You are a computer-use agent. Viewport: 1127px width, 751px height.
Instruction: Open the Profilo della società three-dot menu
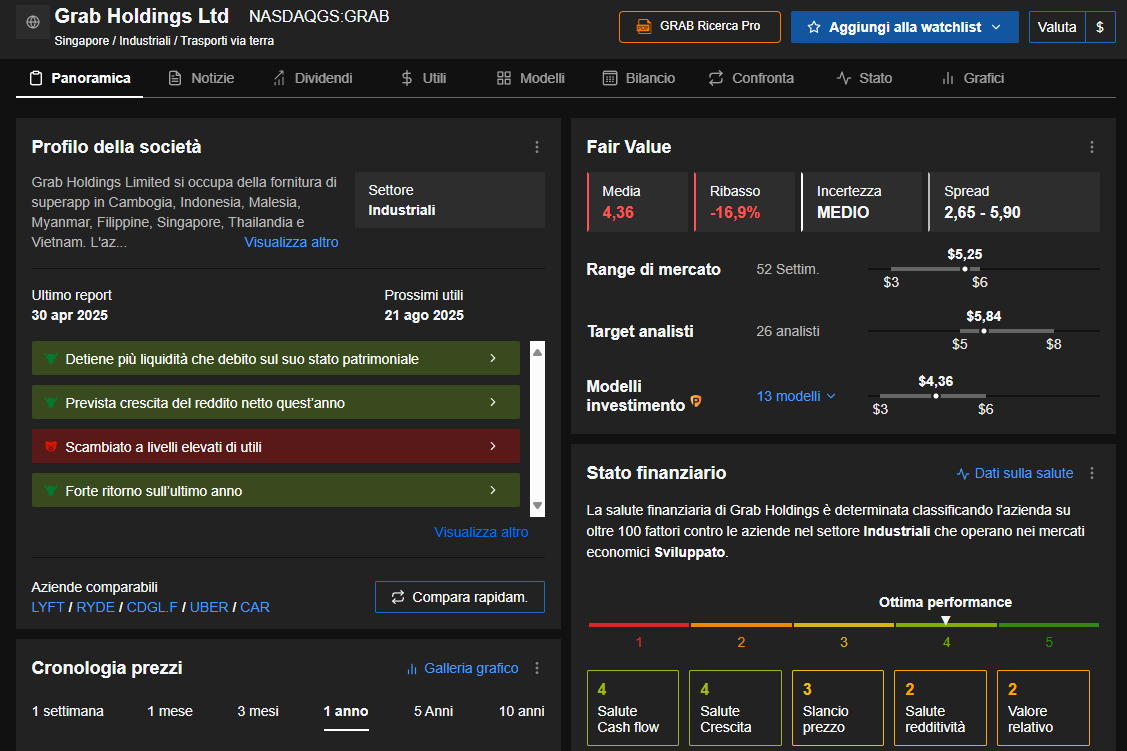pyautogui.click(x=537, y=147)
